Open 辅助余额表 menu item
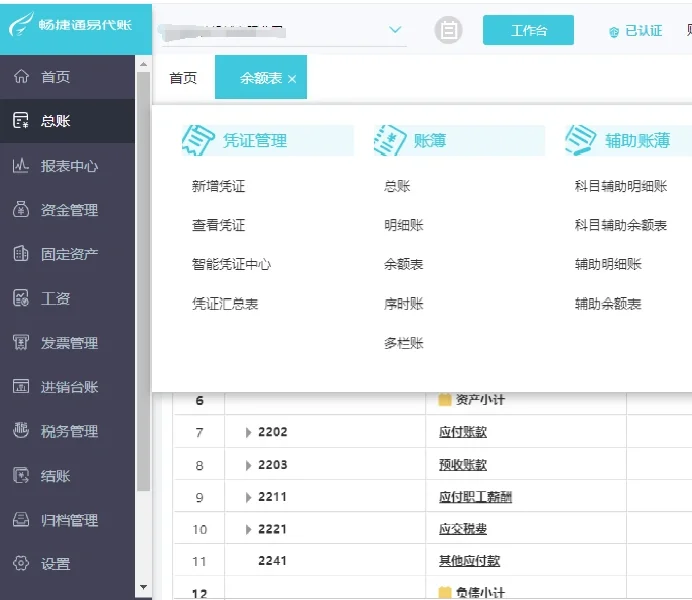The image size is (692, 600). click(x=608, y=304)
